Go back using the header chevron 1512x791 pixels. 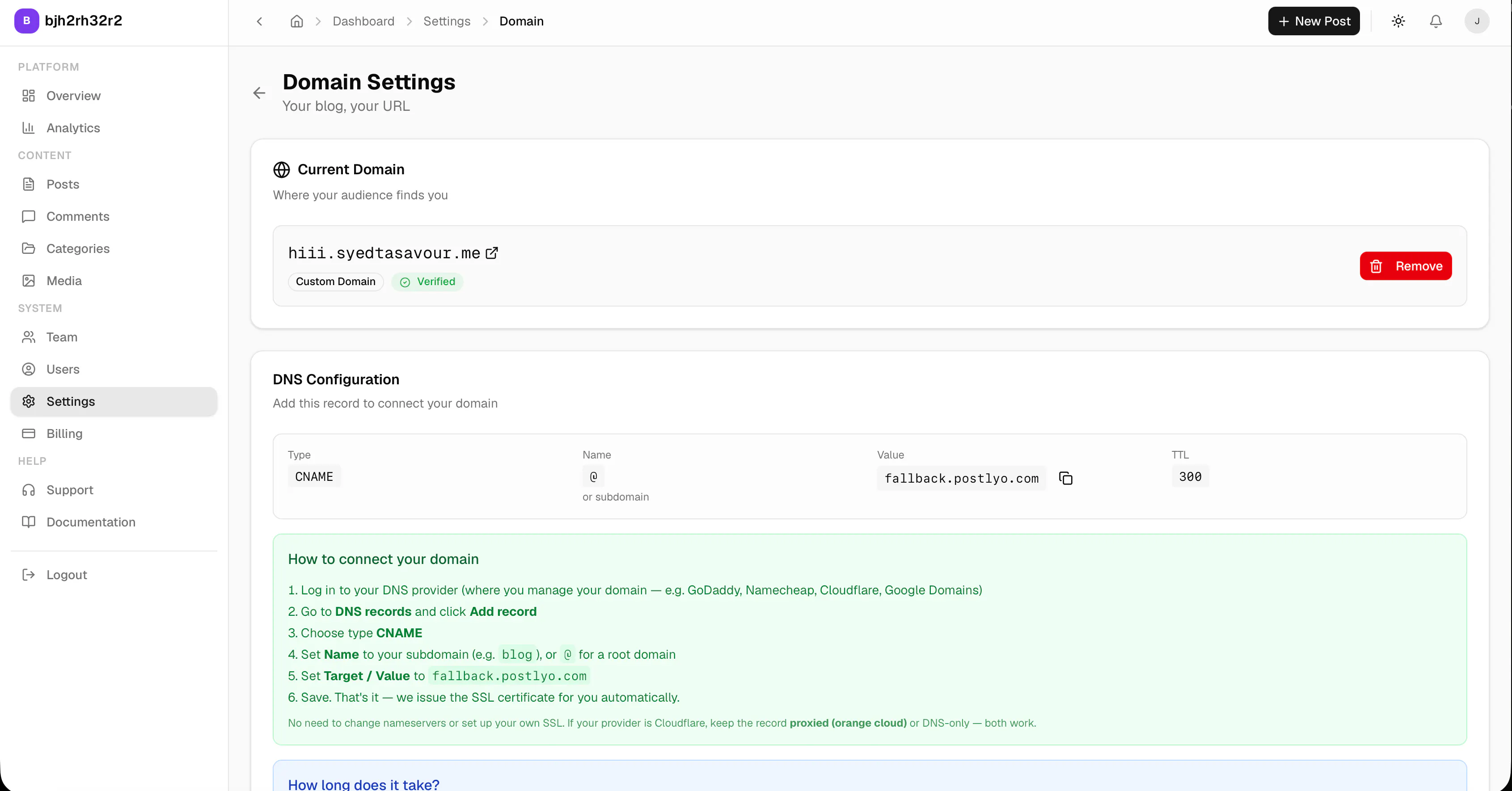259,21
